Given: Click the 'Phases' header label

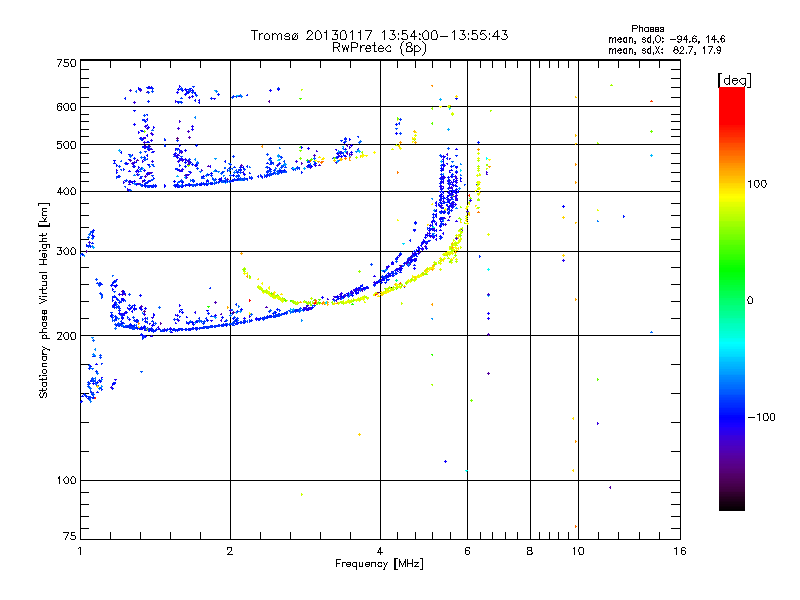Looking at the screenshot, I should 647,29.
